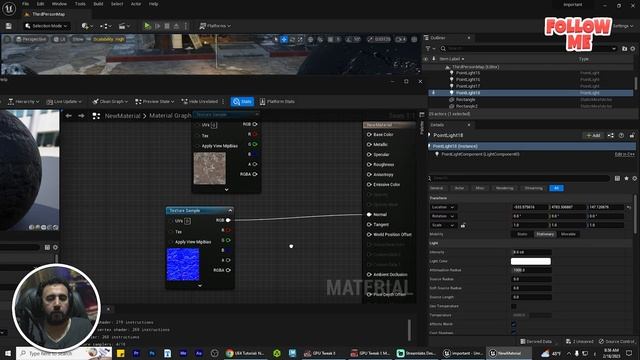This screenshot has height=360, width=640.
Task: Click the blue normal map texture thumbnail
Action: click(x=183, y=264)
